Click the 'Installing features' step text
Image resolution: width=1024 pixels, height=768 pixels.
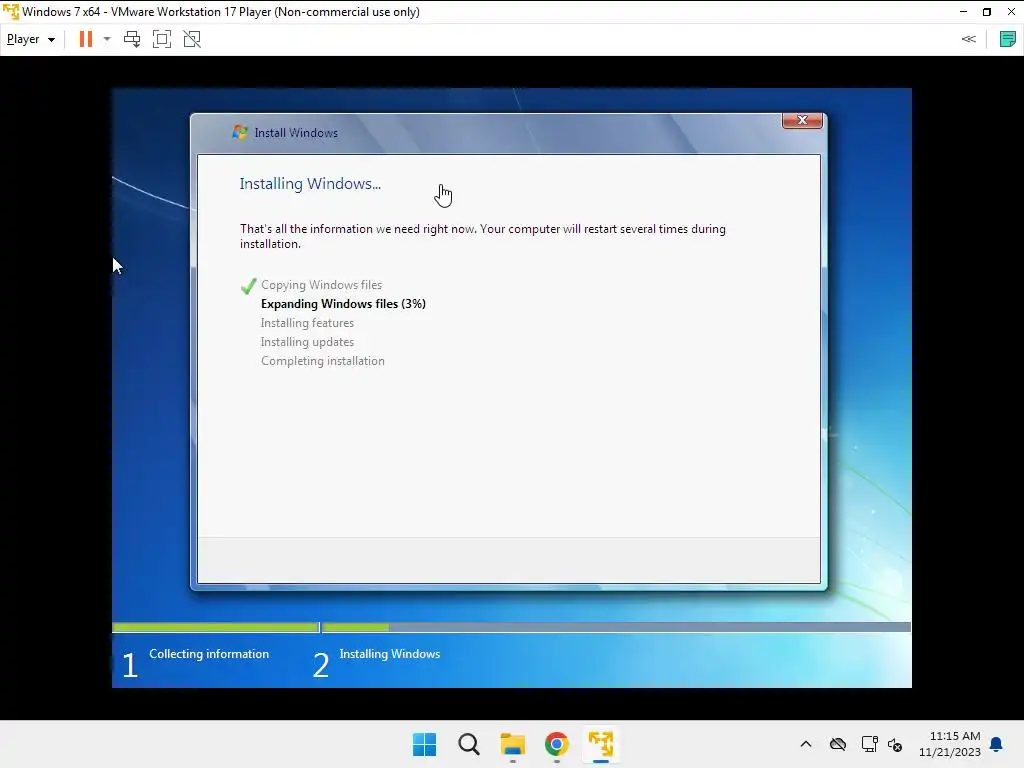pyautogui.click(x=307, y=323)
